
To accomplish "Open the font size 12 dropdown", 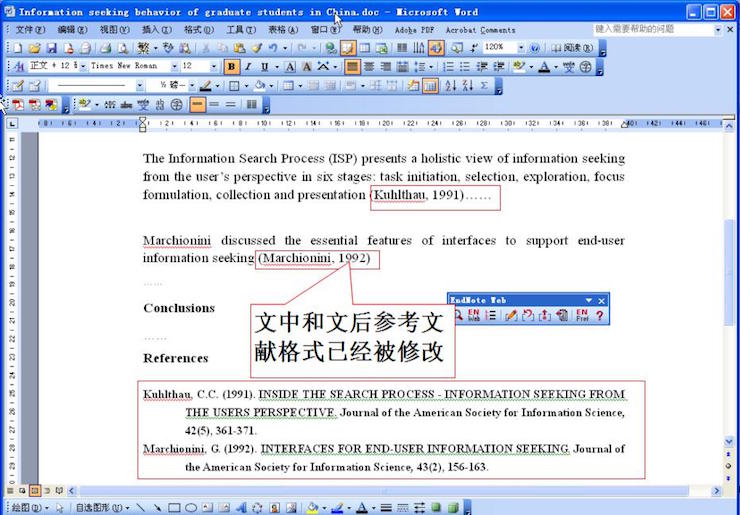I will [x=215, y=67].
